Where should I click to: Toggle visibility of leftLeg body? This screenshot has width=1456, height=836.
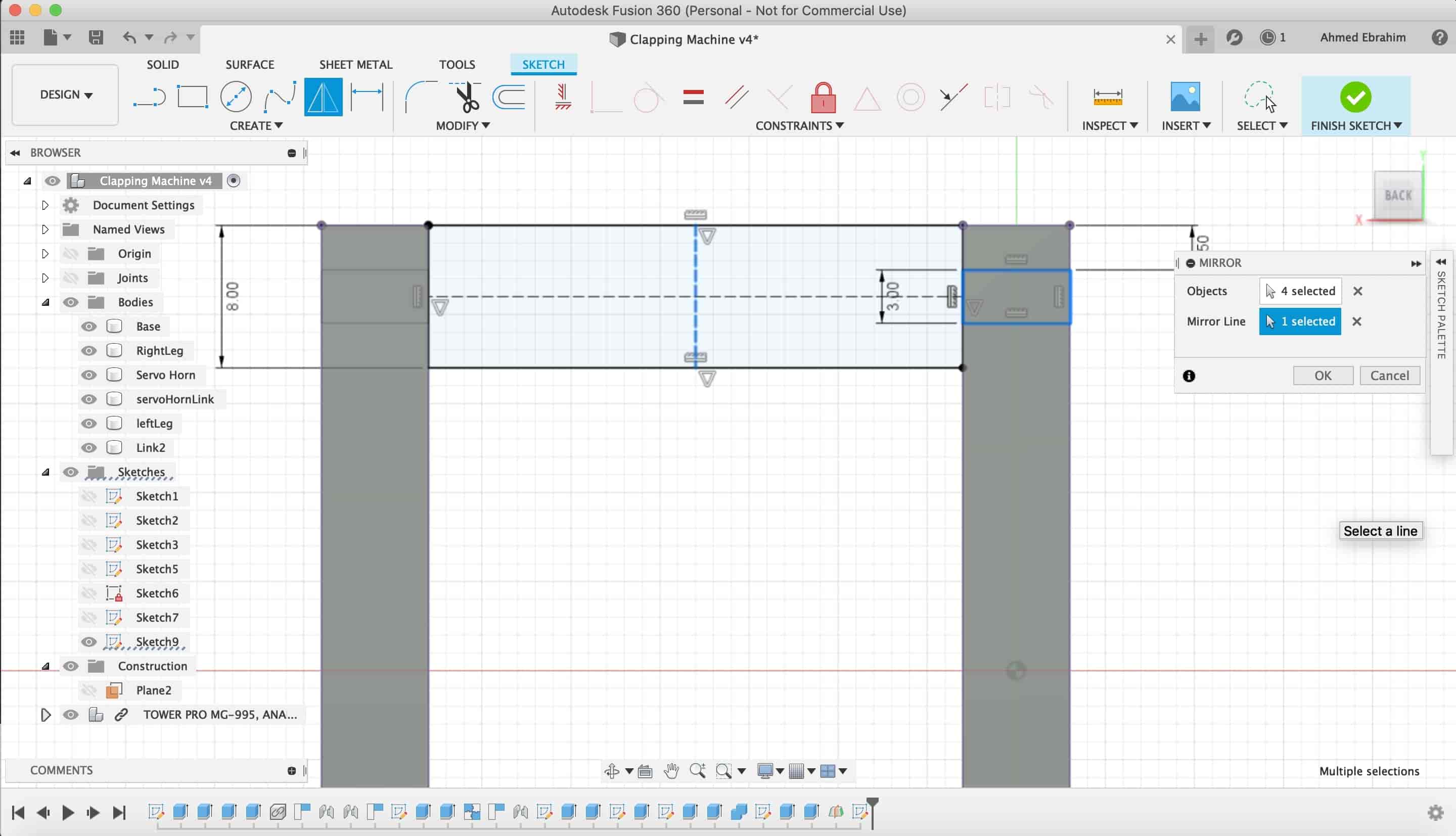pyautogui.click(x=89, y=423)
